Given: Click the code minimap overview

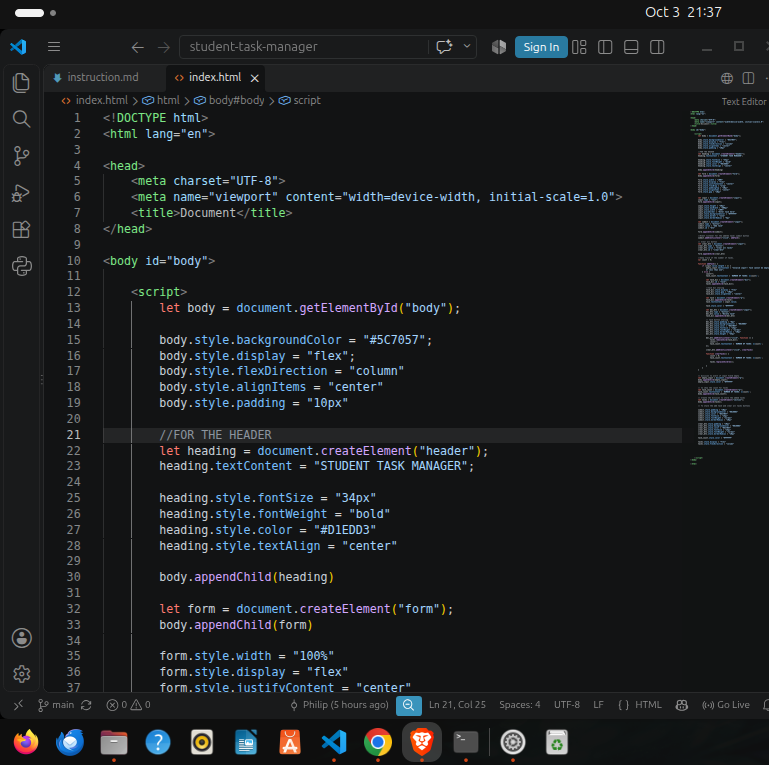Looking at the screenshot, I should (x=728, y=287).
